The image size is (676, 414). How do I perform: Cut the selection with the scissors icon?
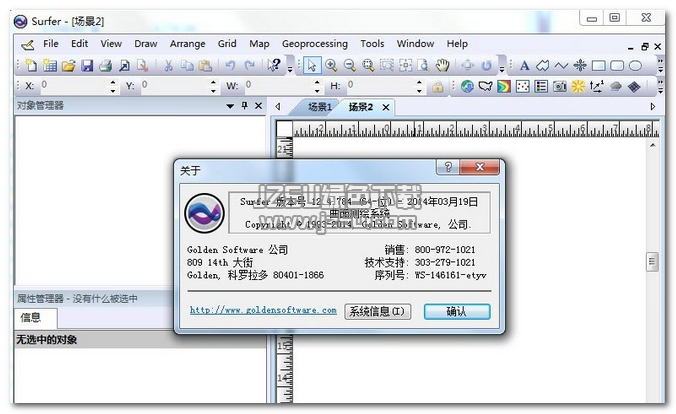(x=169, y=66)
